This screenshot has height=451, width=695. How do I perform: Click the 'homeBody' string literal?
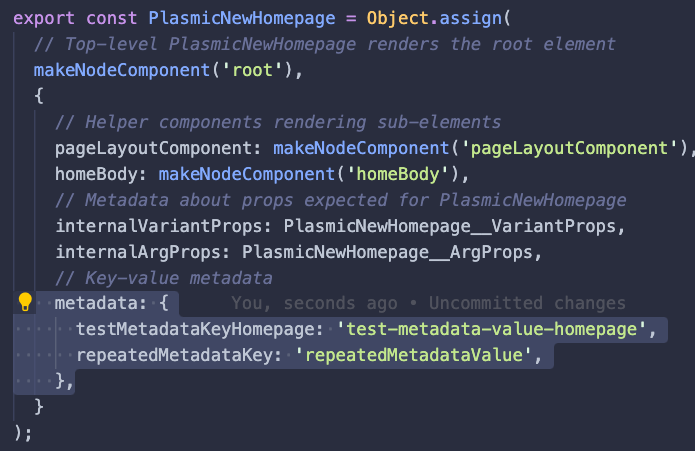pos(388,174)
